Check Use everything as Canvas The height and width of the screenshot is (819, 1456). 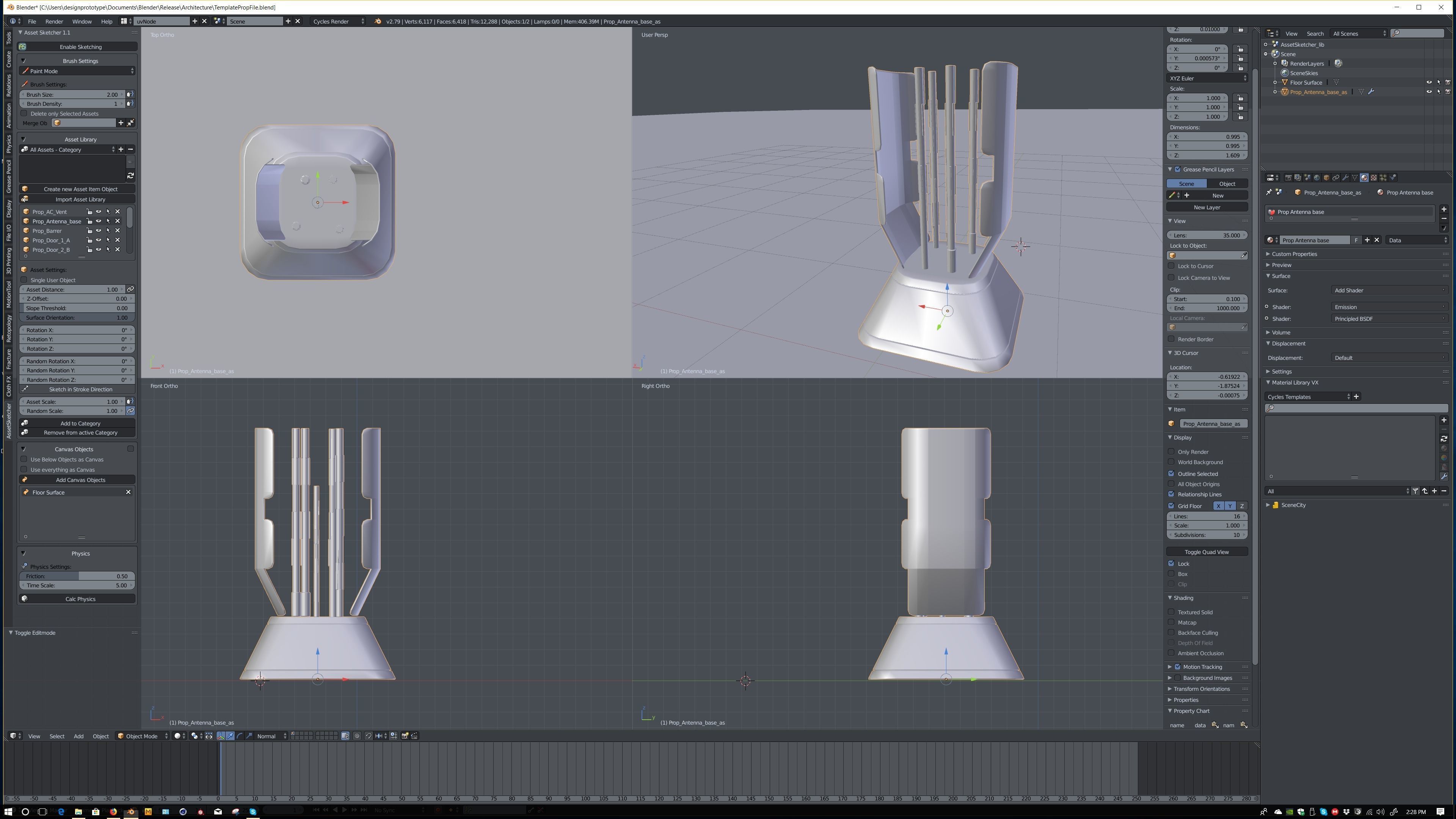tap(24, 470)
